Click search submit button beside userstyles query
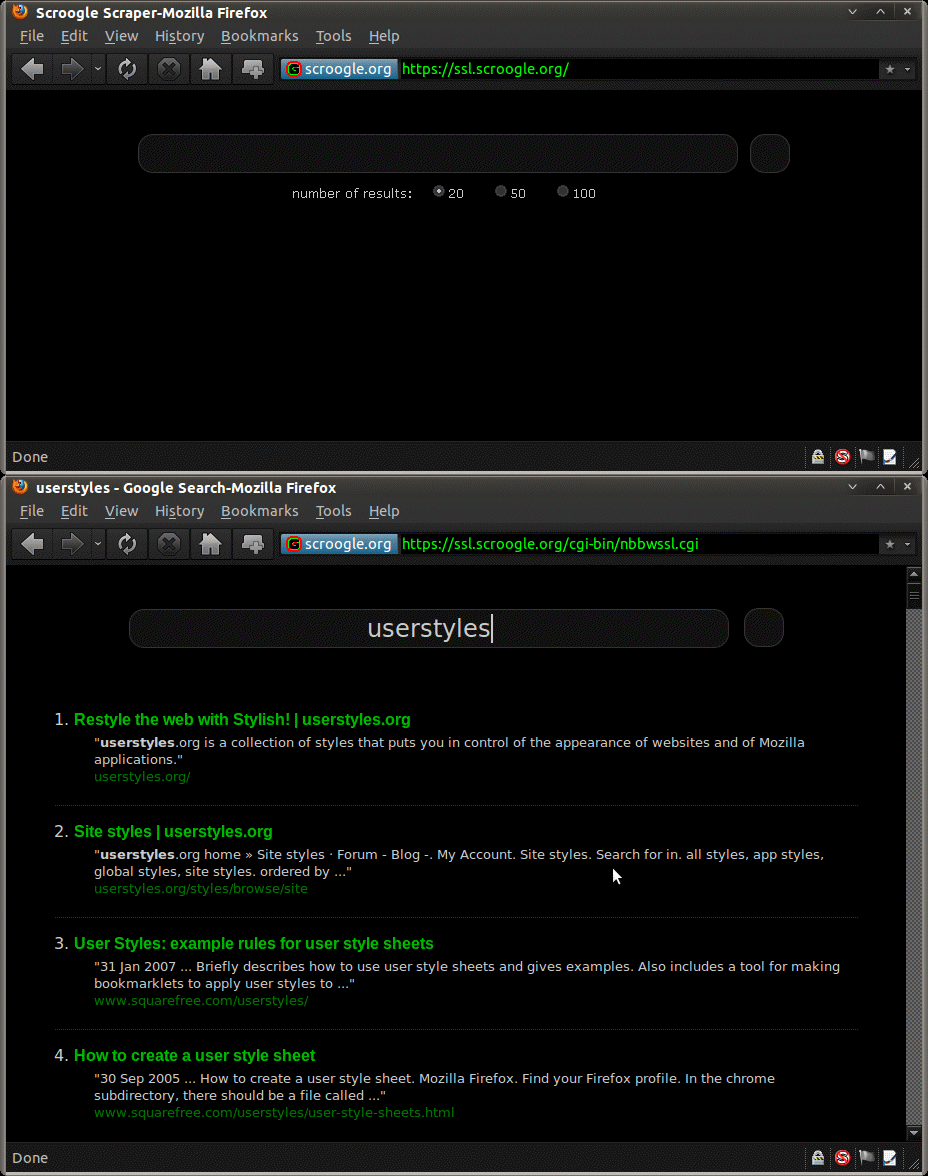Viewport: 928px width, 1176px height. 764,628
